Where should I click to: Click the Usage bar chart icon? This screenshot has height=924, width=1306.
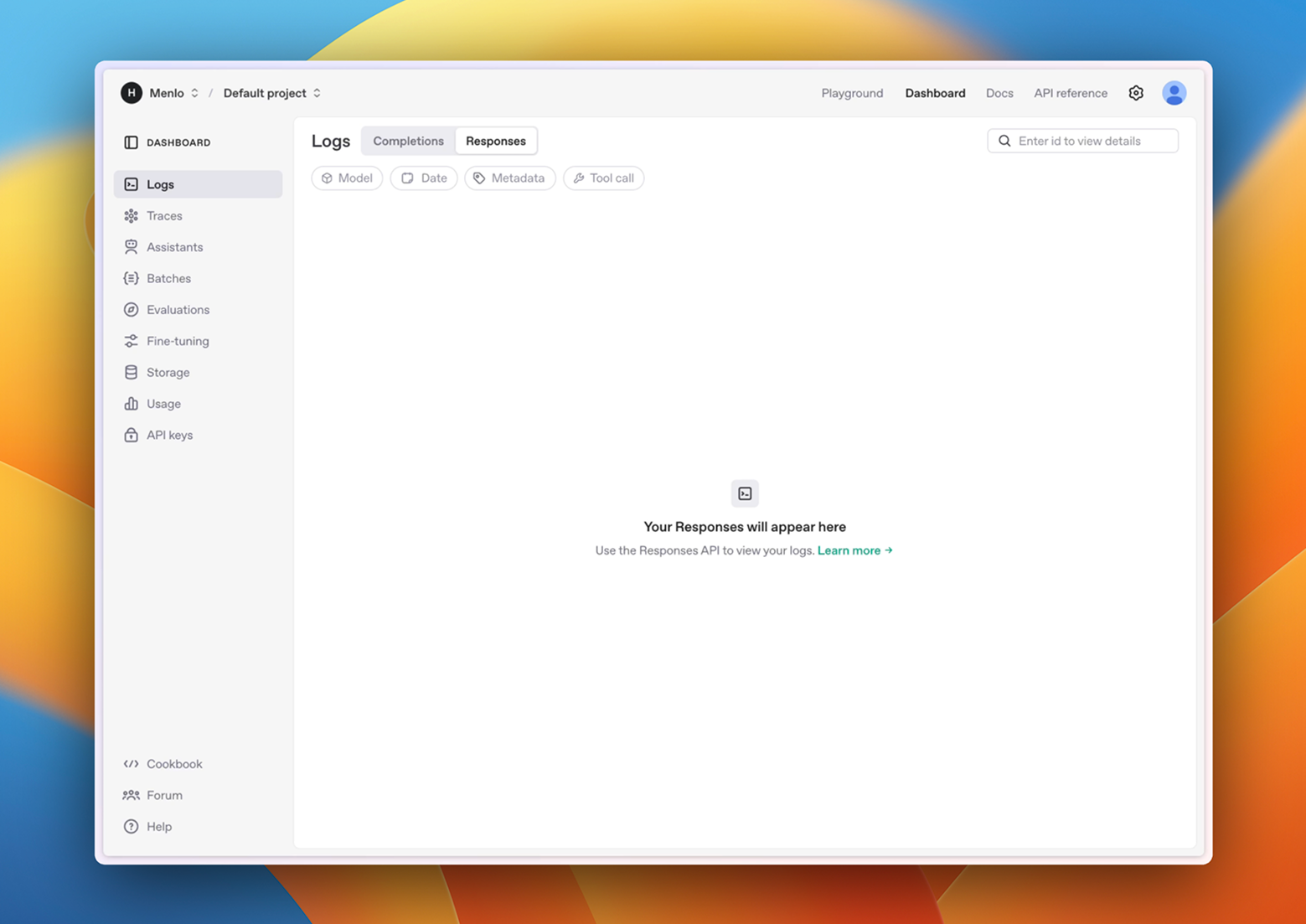131,404
